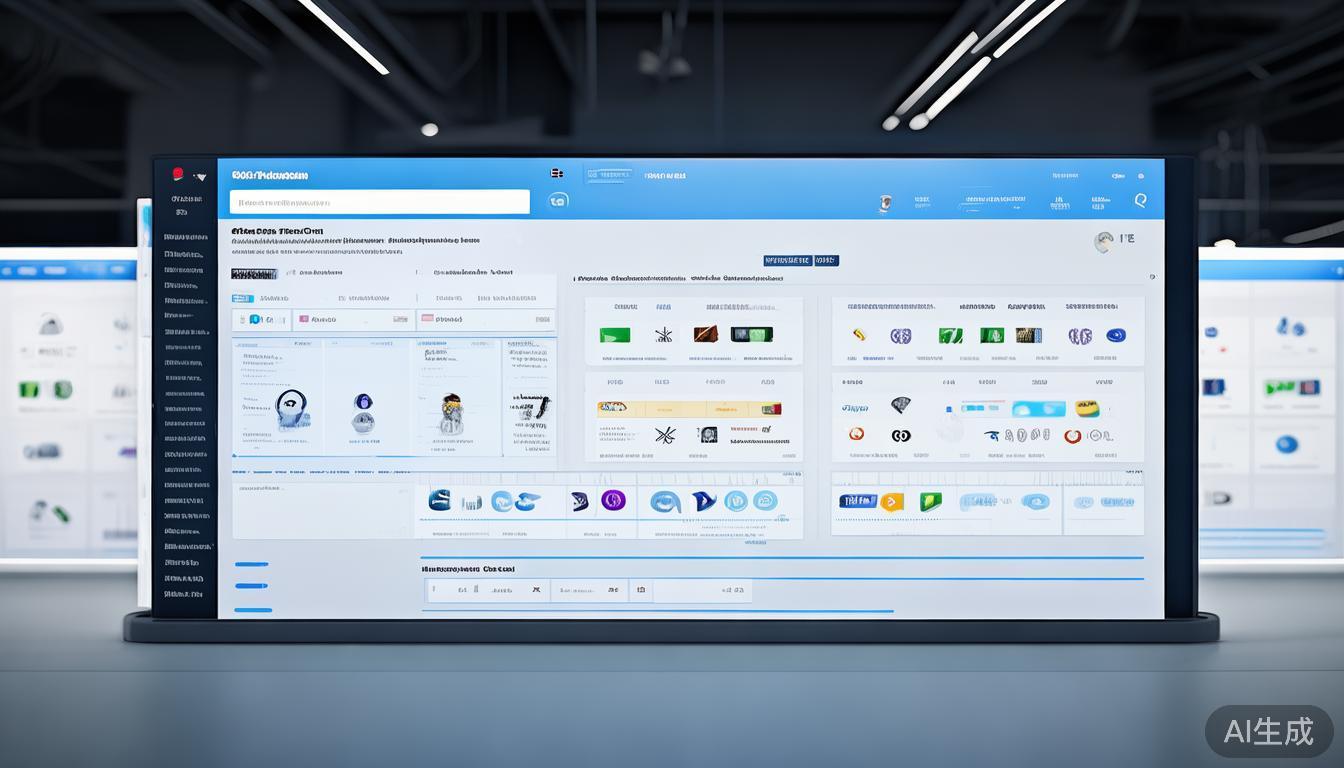
Task: Select the green rectangle icon in the first card
Action: tap(614, 335)
